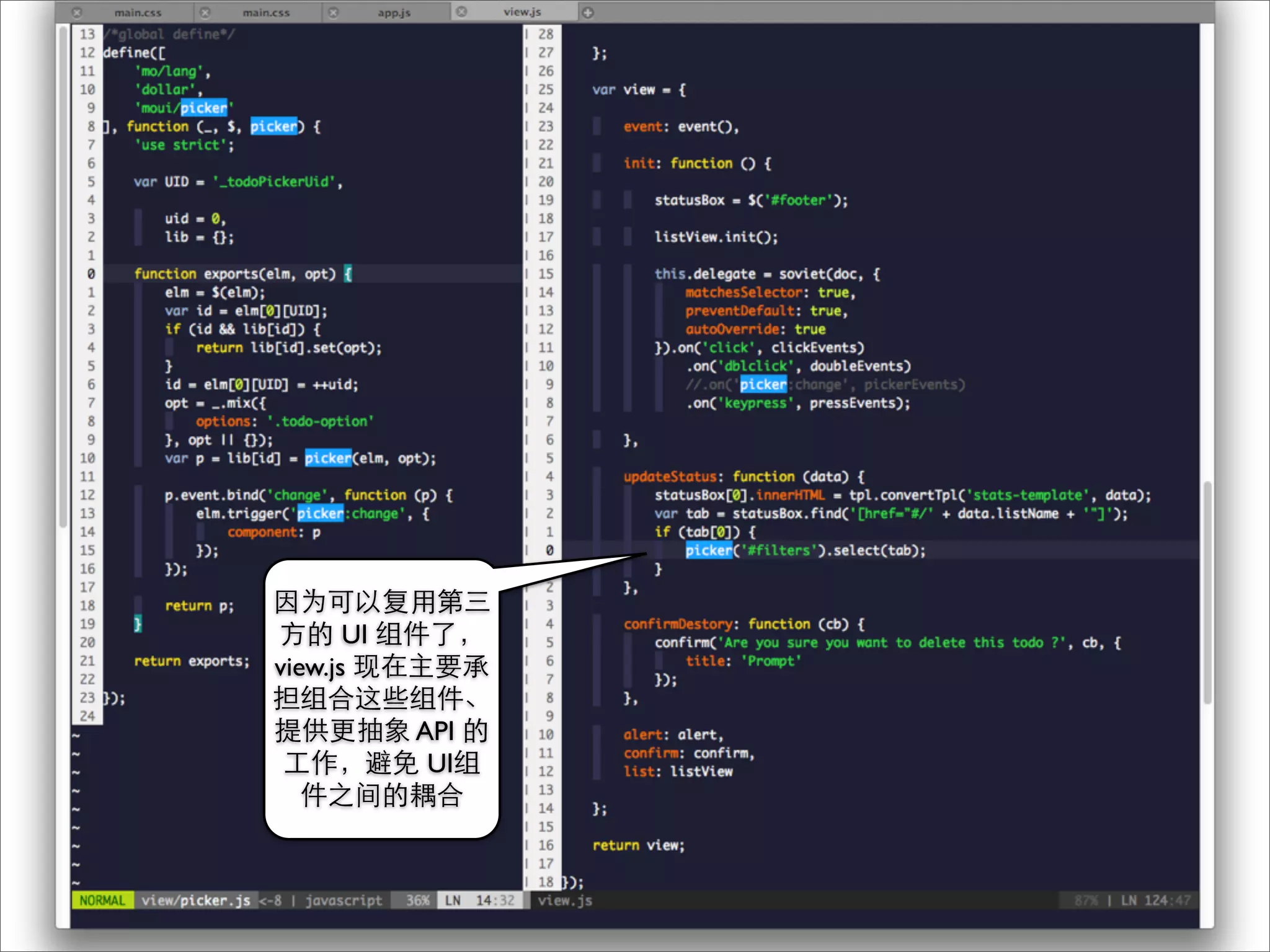Click 'alert: alert,' line
The width and height of the screenshot is (1270, 952).
[673, 735]
